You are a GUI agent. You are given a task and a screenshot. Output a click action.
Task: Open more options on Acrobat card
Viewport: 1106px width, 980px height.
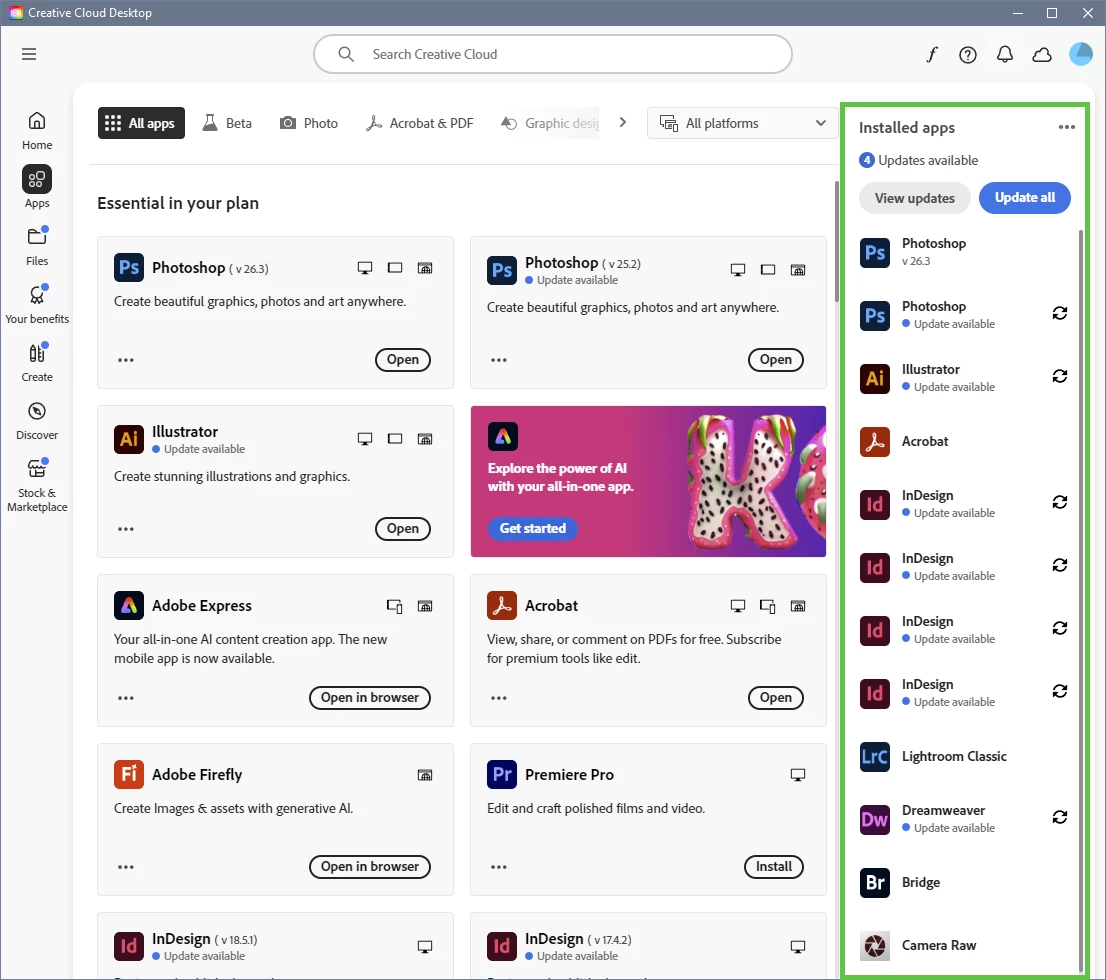coord(499,698)
